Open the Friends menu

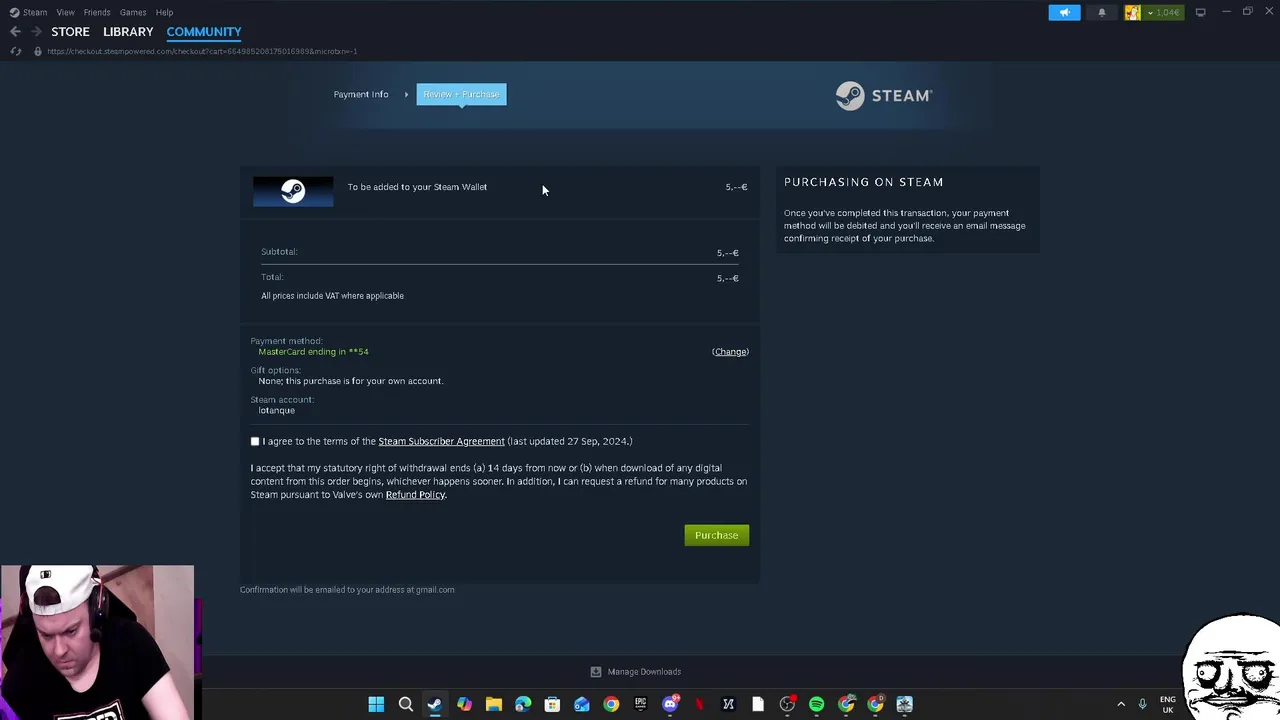pyautogui.click(x=97, y=12)
